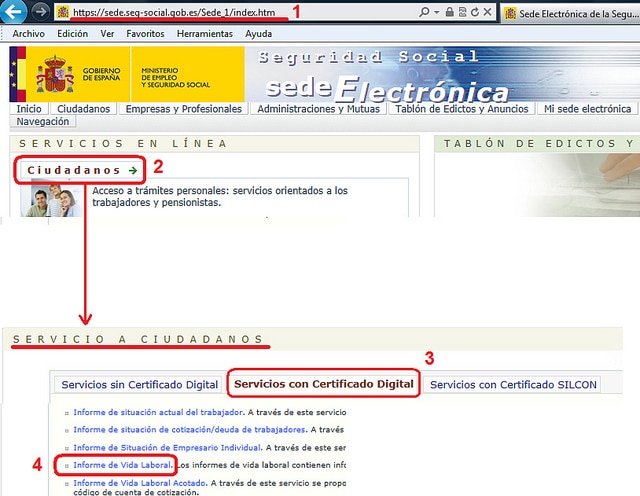Click the refresh page icon
Screen dimensions: 640x496
point(474,12)
